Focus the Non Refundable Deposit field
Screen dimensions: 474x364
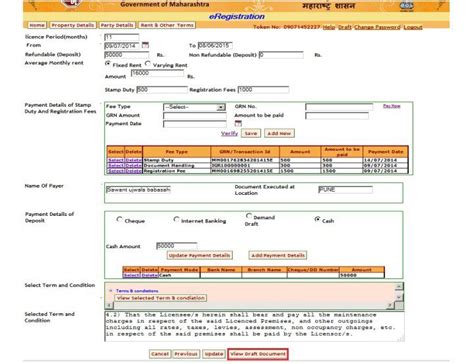tap(281, 55)
